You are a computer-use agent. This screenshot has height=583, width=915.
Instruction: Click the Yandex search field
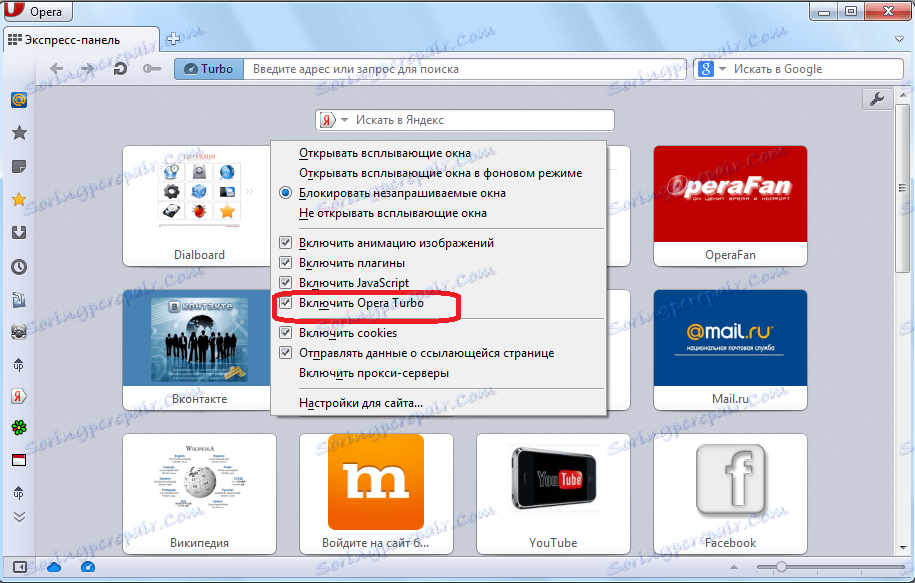tap(483, 120)
